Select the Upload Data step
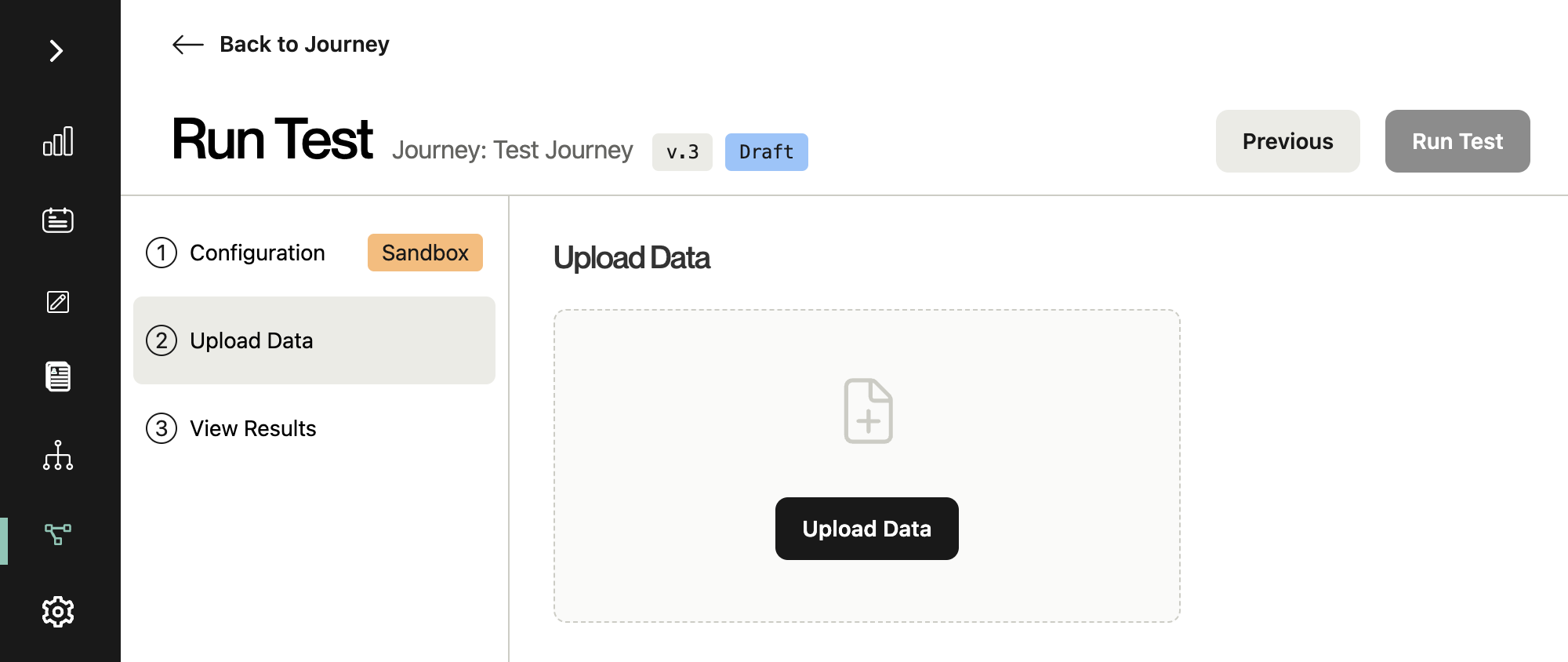This screenshot has width=1568, height=662. 314,340
